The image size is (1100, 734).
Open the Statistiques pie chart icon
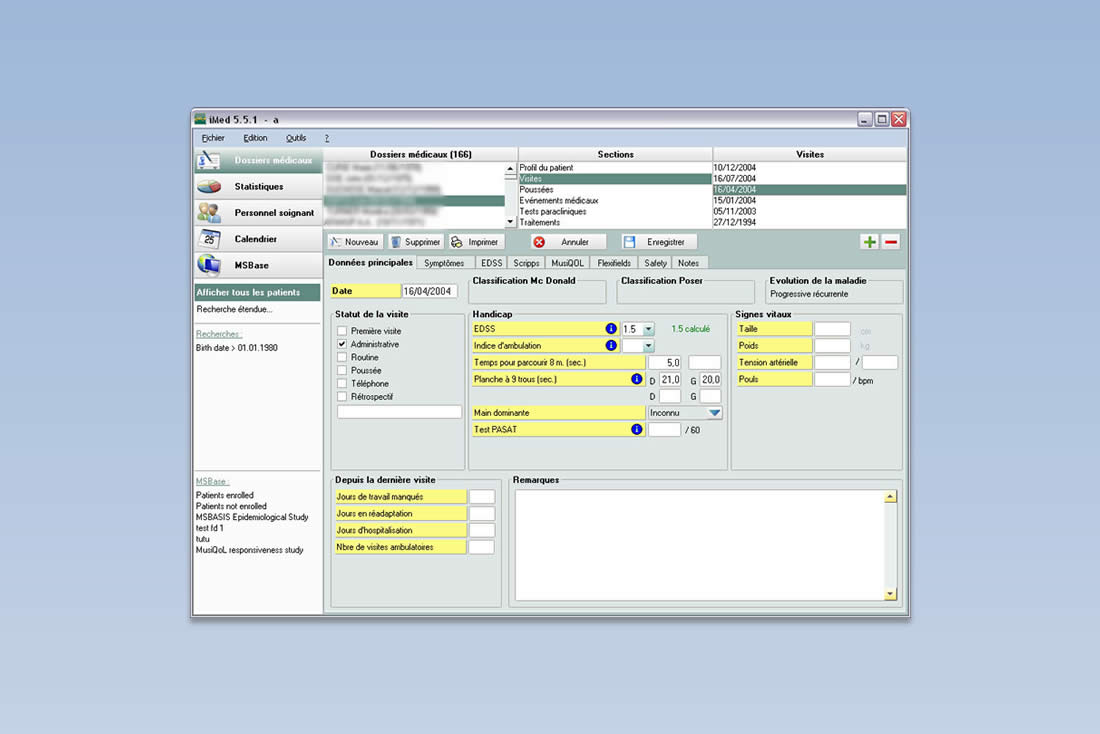coord(209,187)
